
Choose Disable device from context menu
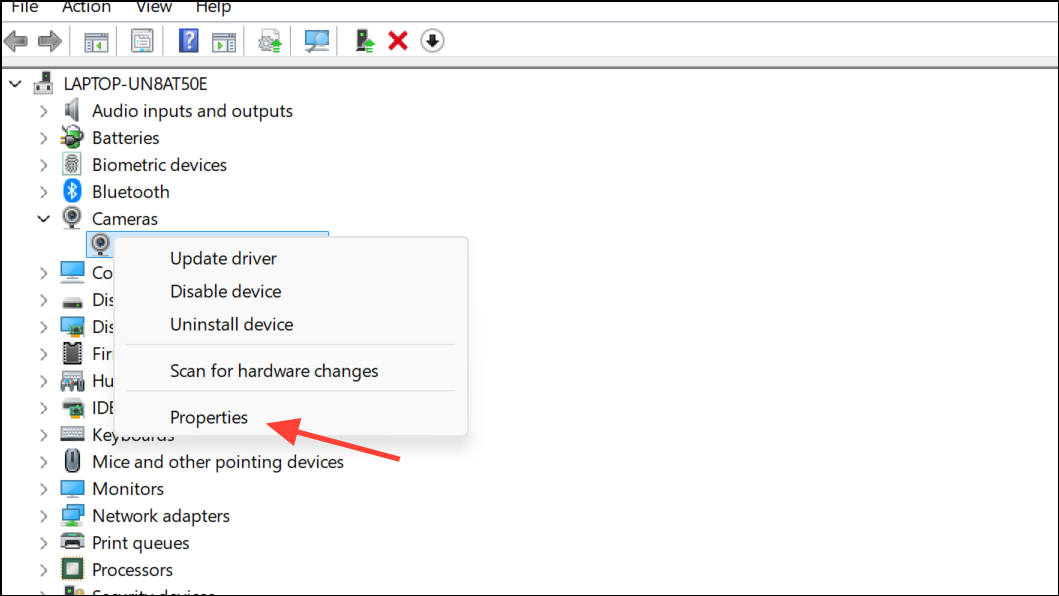pyautogui.click(x=225, y=292)
